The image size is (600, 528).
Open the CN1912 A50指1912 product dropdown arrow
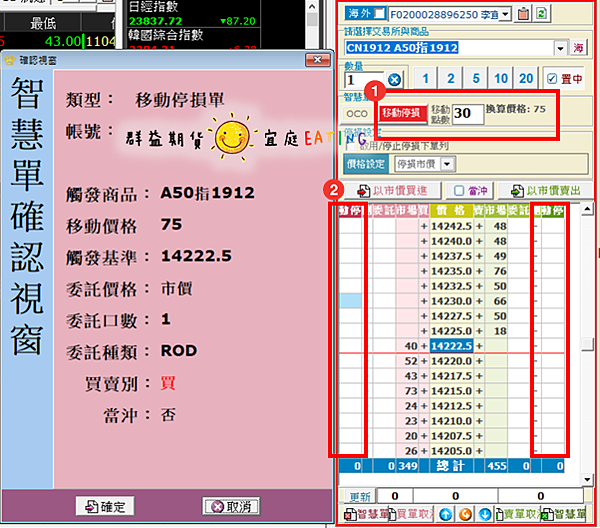point(560,48)
